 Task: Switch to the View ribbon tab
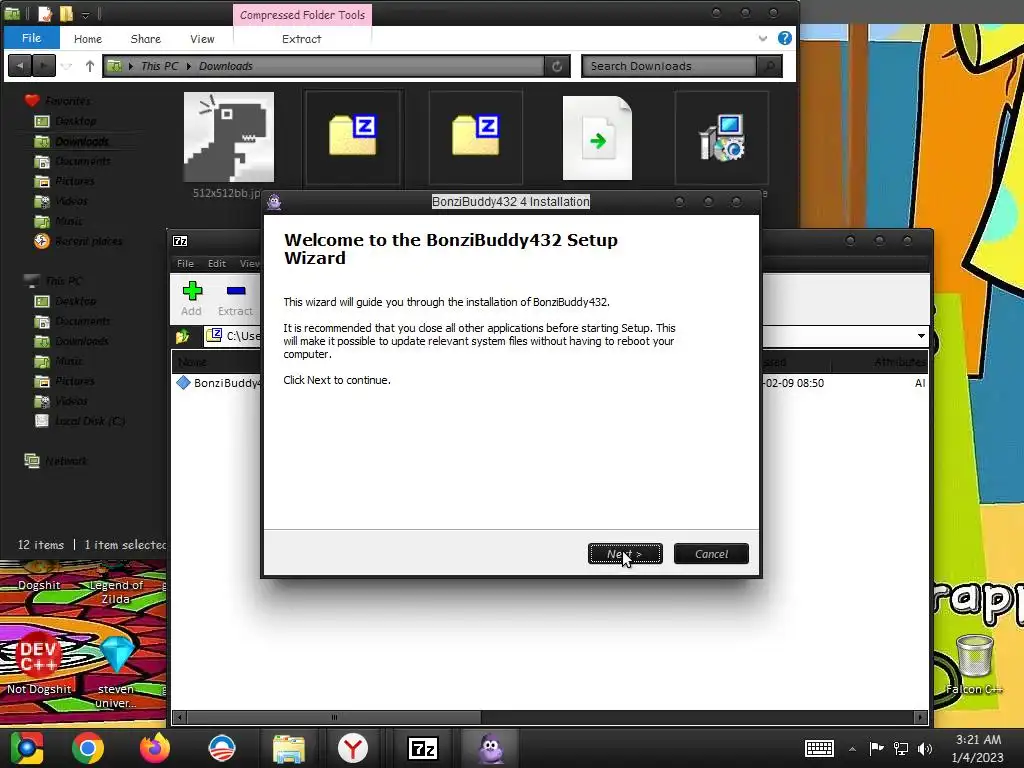[202, 39]
